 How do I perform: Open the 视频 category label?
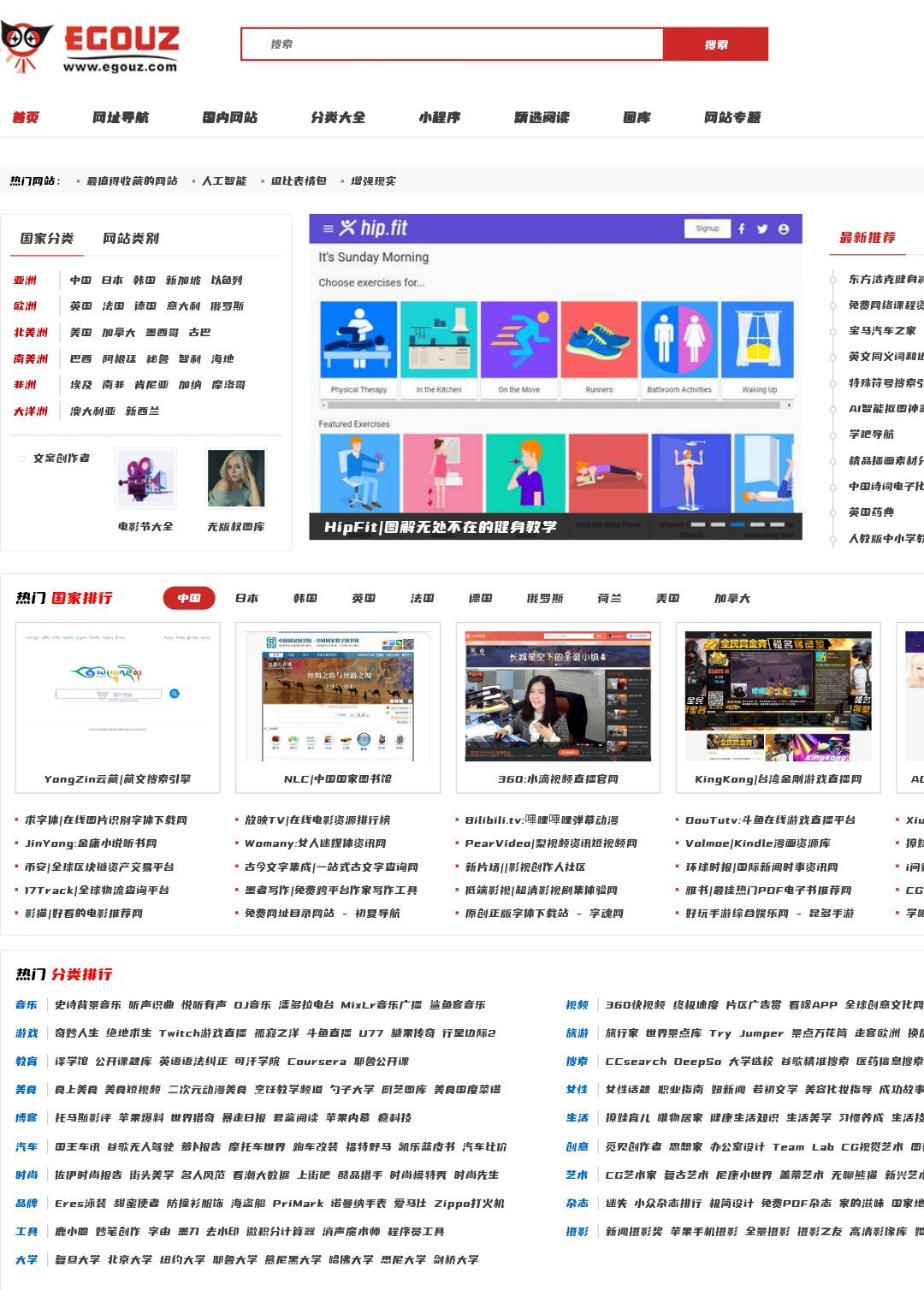point(577,1004)
